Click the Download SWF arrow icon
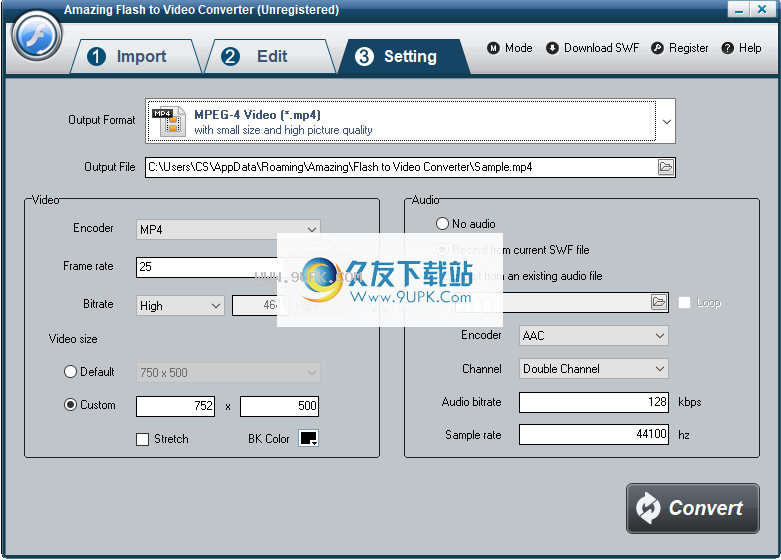The width and height of the screenshot is (781, 560). coord(552,48)
